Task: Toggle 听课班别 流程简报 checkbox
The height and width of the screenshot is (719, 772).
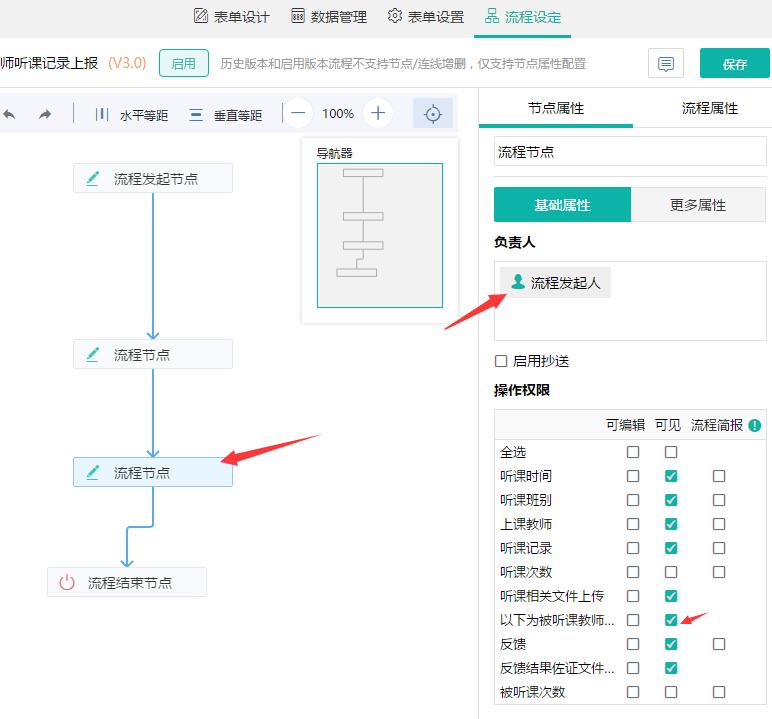Action: [718, 500]
